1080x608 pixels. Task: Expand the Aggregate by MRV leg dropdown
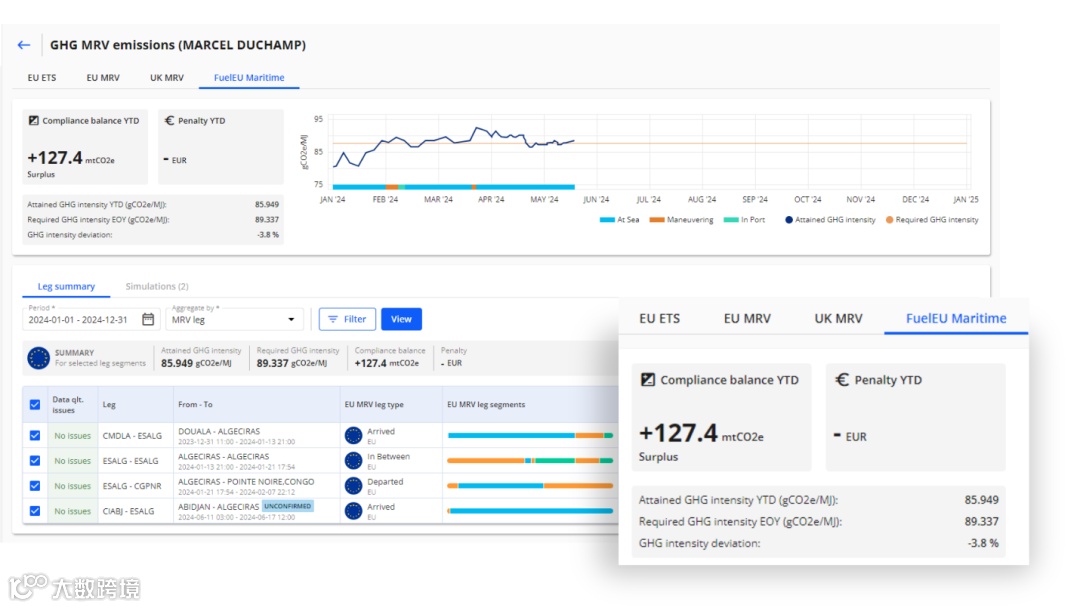(233, 319)
